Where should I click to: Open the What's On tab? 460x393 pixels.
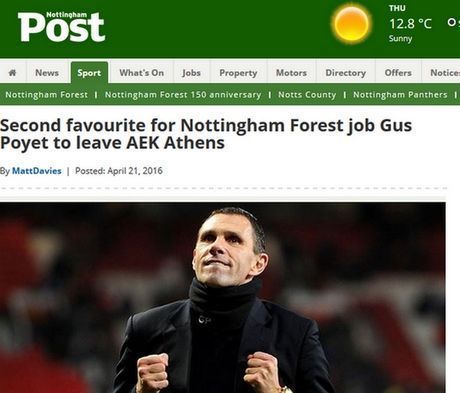[141, 72]
